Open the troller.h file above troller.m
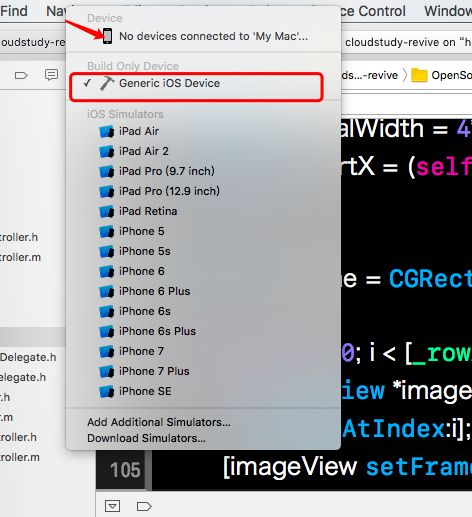 pyautogui.click(x=19, y=237)
